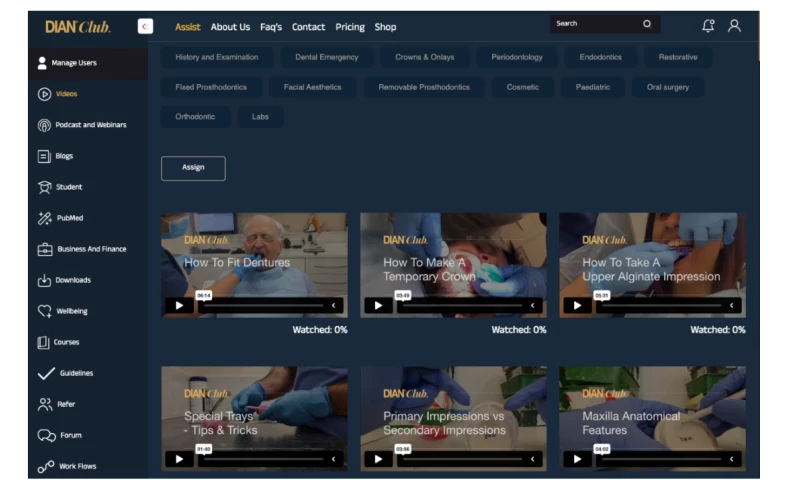Seek in Upper Alginate Impression progress bar
800x480 pixels.
658,305
